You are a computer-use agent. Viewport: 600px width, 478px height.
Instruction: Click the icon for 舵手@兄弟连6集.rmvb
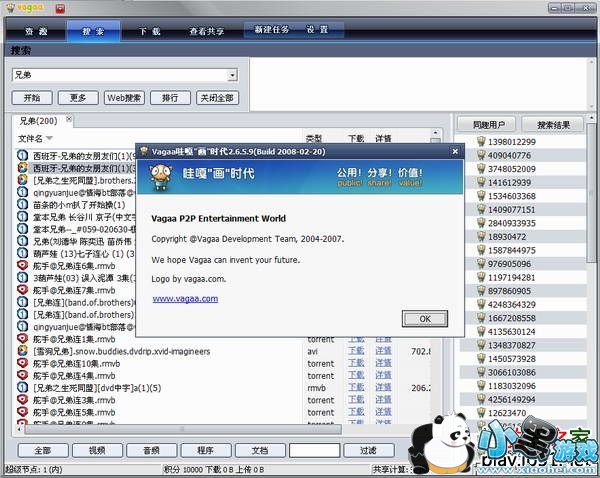coord(23,265)
